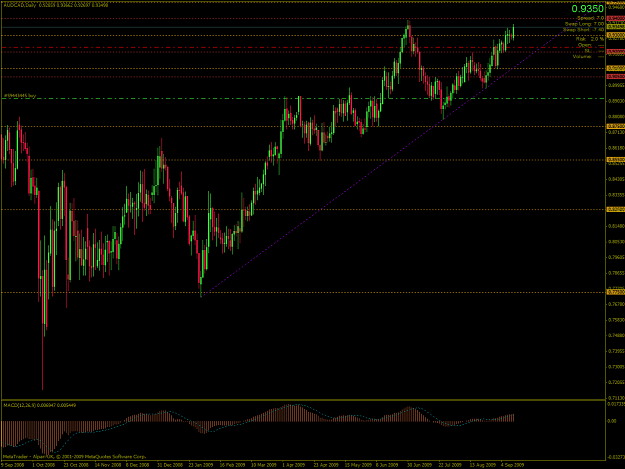This screenshot has height=469, width=625.
Task: Click the '31 Dec 2008' date label
Action: [170, 465]
